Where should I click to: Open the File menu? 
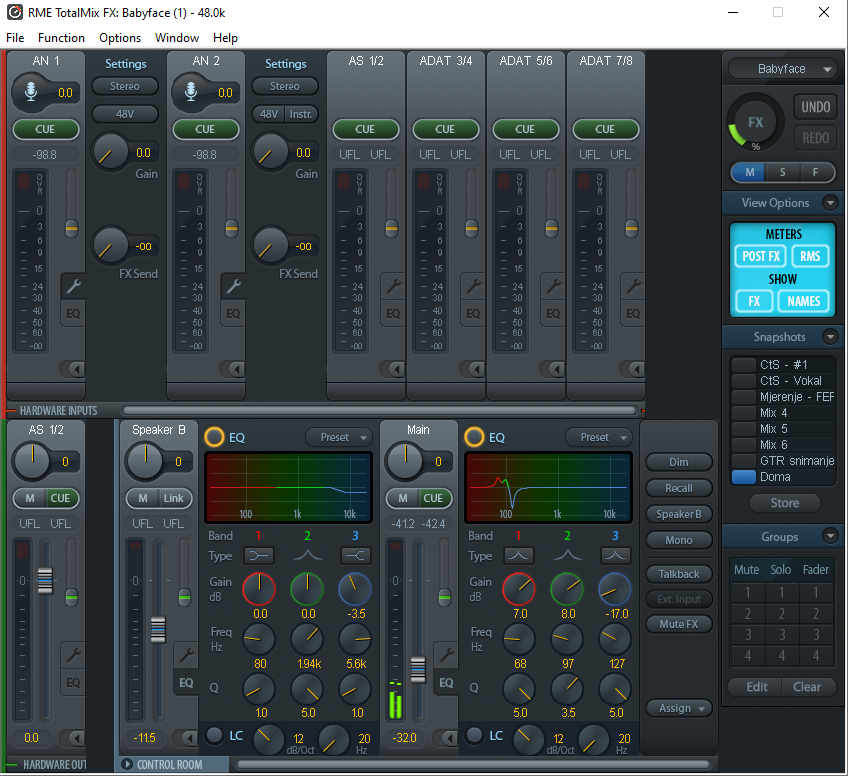(15, 38)
